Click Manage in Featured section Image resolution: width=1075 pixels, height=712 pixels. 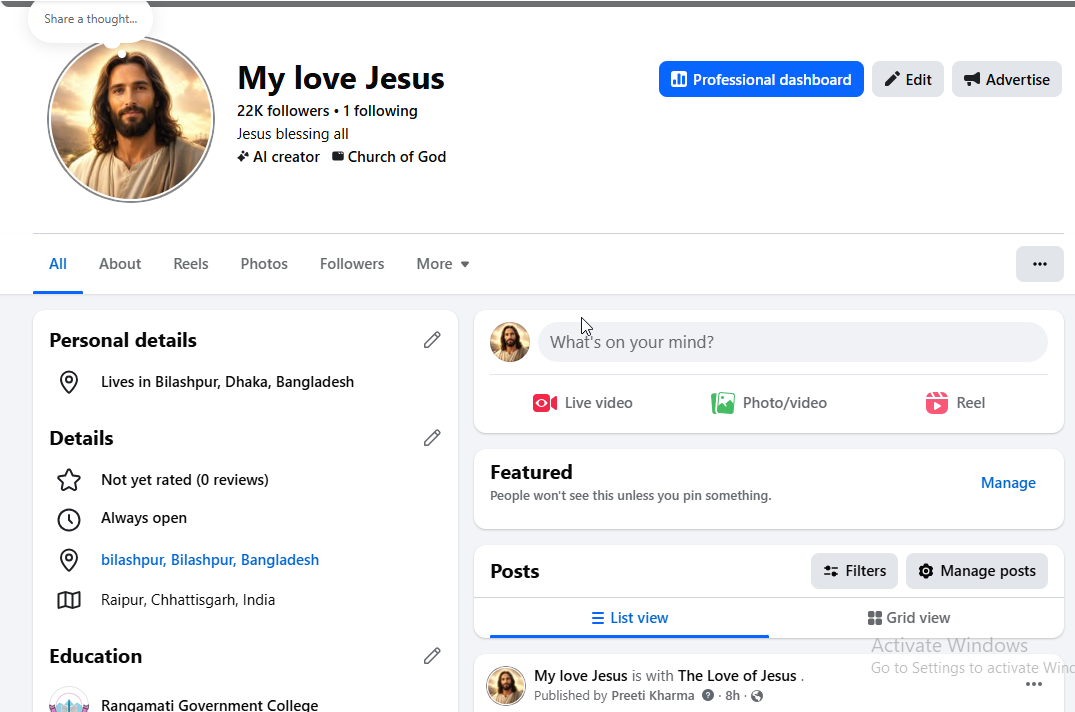1008,482
